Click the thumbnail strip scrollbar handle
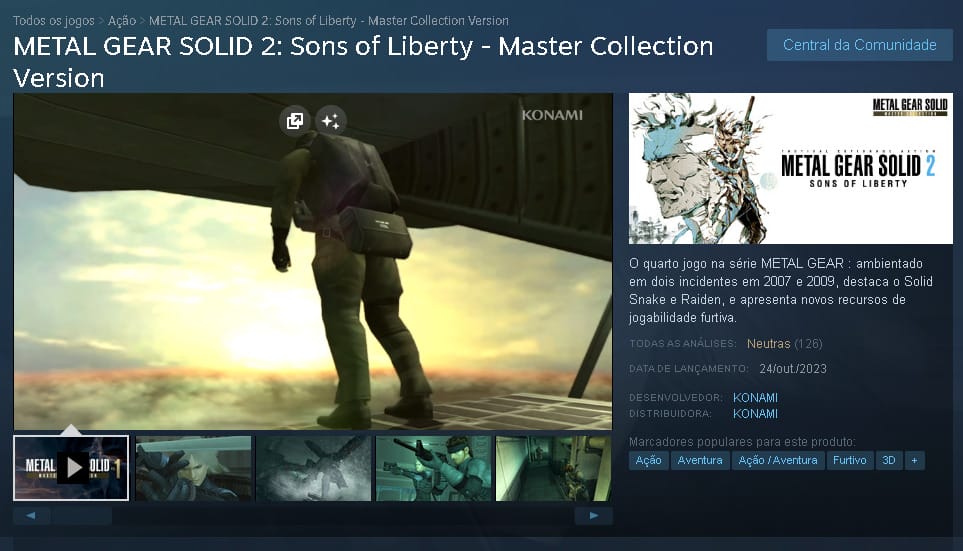This screenshot has width=963, height=551. 82,515
